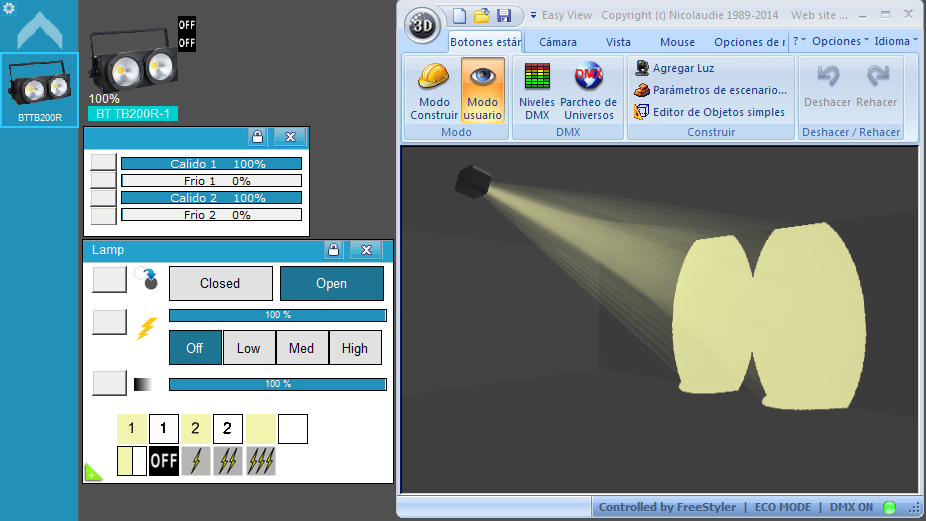Click the 3D application button

click(x=422, y=25)
